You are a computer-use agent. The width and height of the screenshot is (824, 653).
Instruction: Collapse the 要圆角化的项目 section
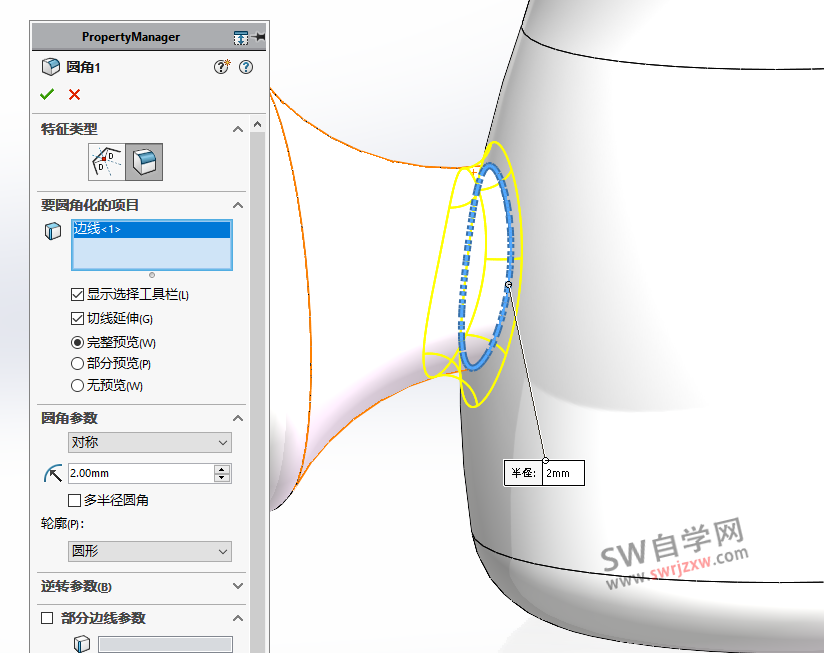238,205
